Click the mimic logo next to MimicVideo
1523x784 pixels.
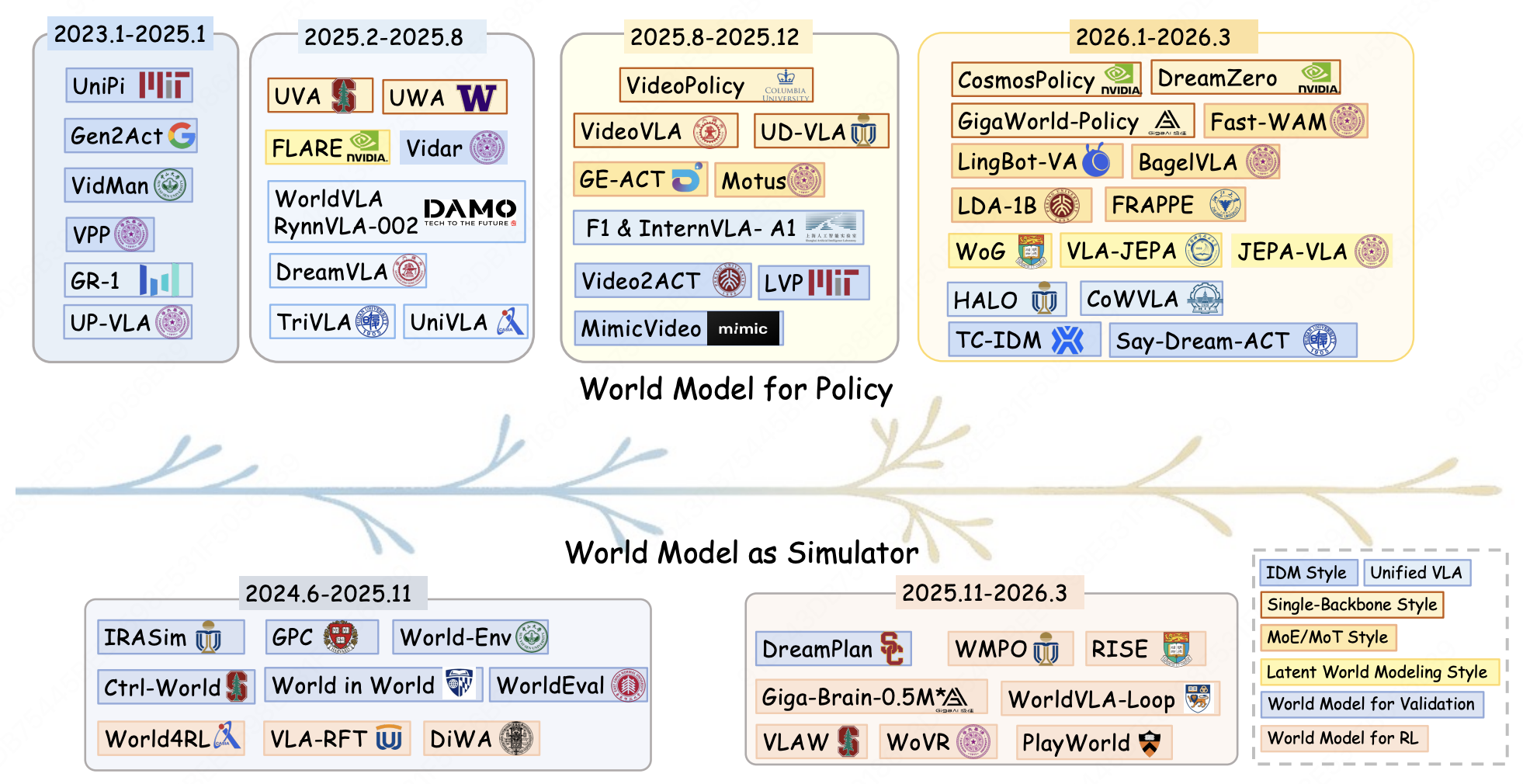pyautogui.click(x=743, y=329)
